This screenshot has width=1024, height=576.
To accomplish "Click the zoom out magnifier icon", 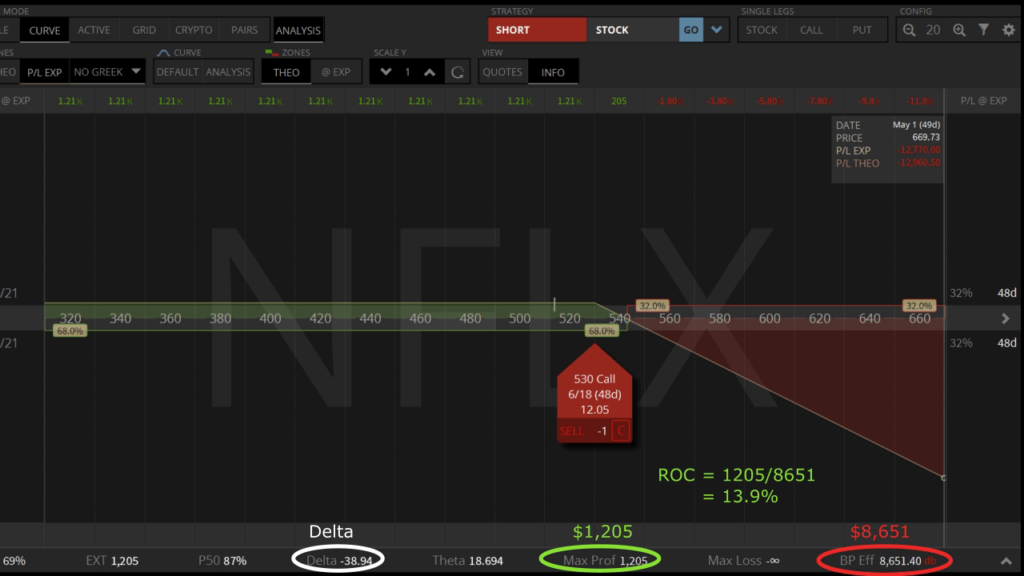I will 909,30.
